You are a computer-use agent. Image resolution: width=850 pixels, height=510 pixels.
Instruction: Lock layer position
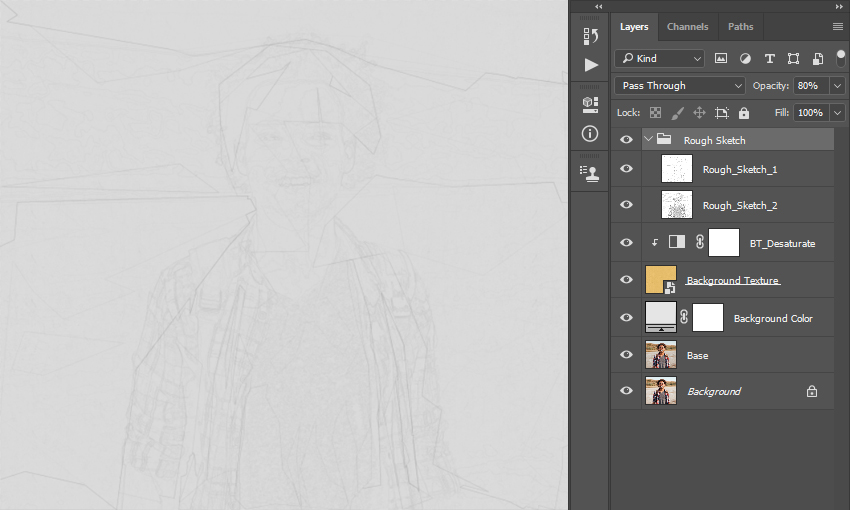click(x=699, y=113)
